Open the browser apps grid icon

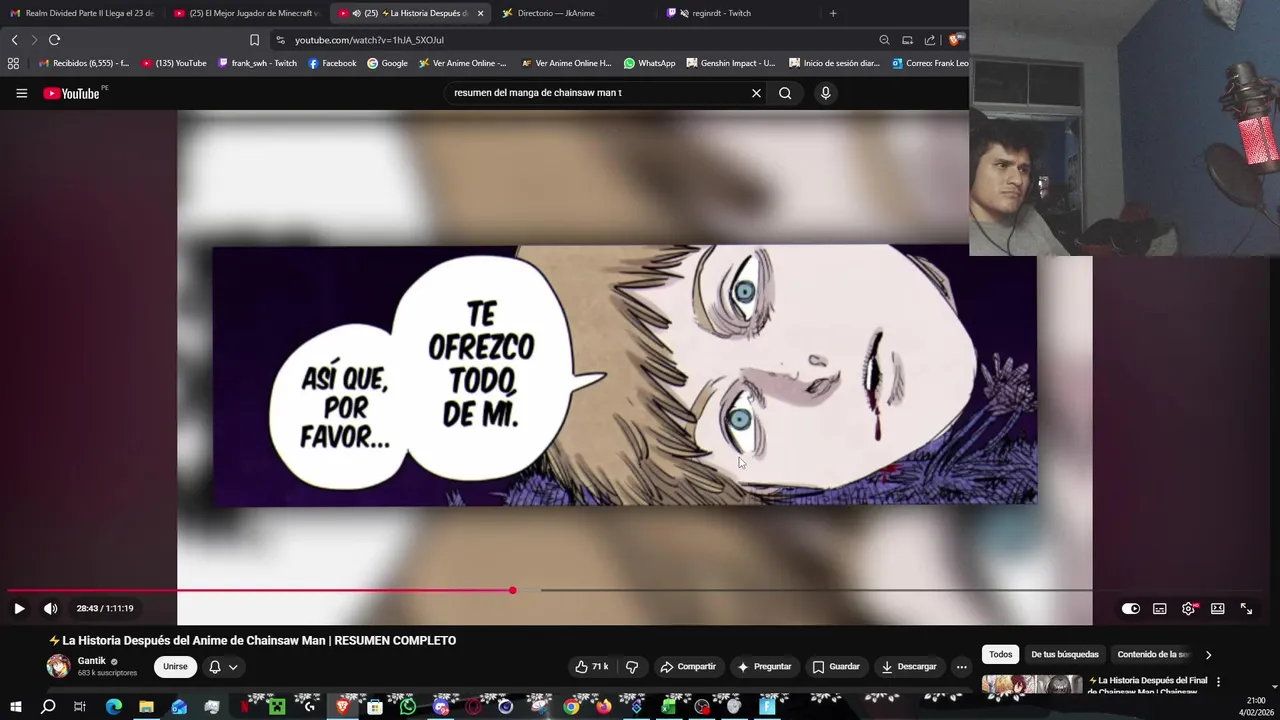tap(13, 63)
